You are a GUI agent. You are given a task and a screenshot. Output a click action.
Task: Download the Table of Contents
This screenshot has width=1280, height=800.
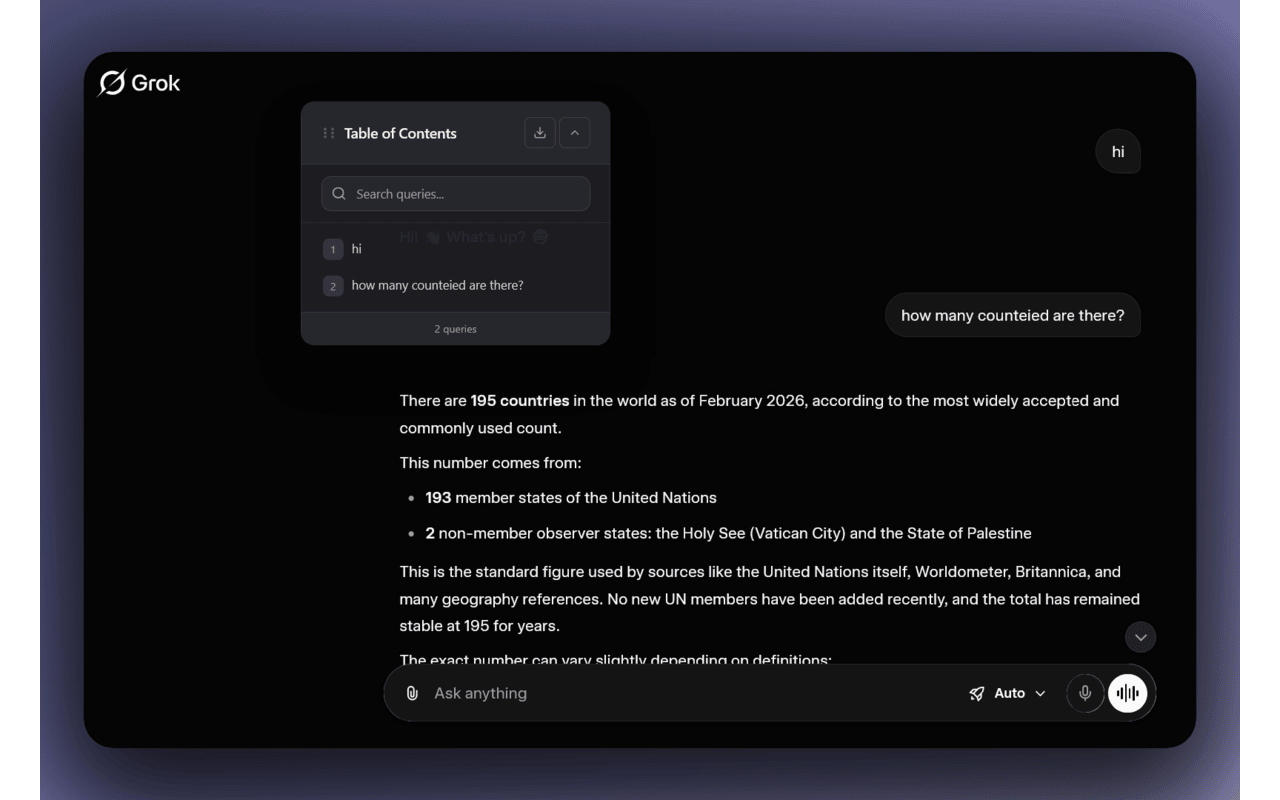[x=540, y=133]
